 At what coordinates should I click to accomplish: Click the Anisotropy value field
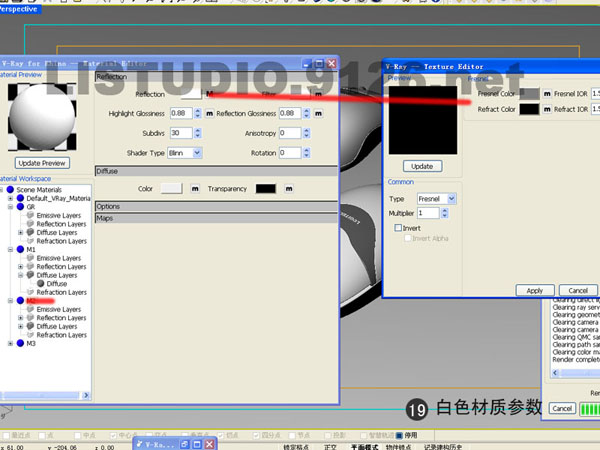(290, 133)
